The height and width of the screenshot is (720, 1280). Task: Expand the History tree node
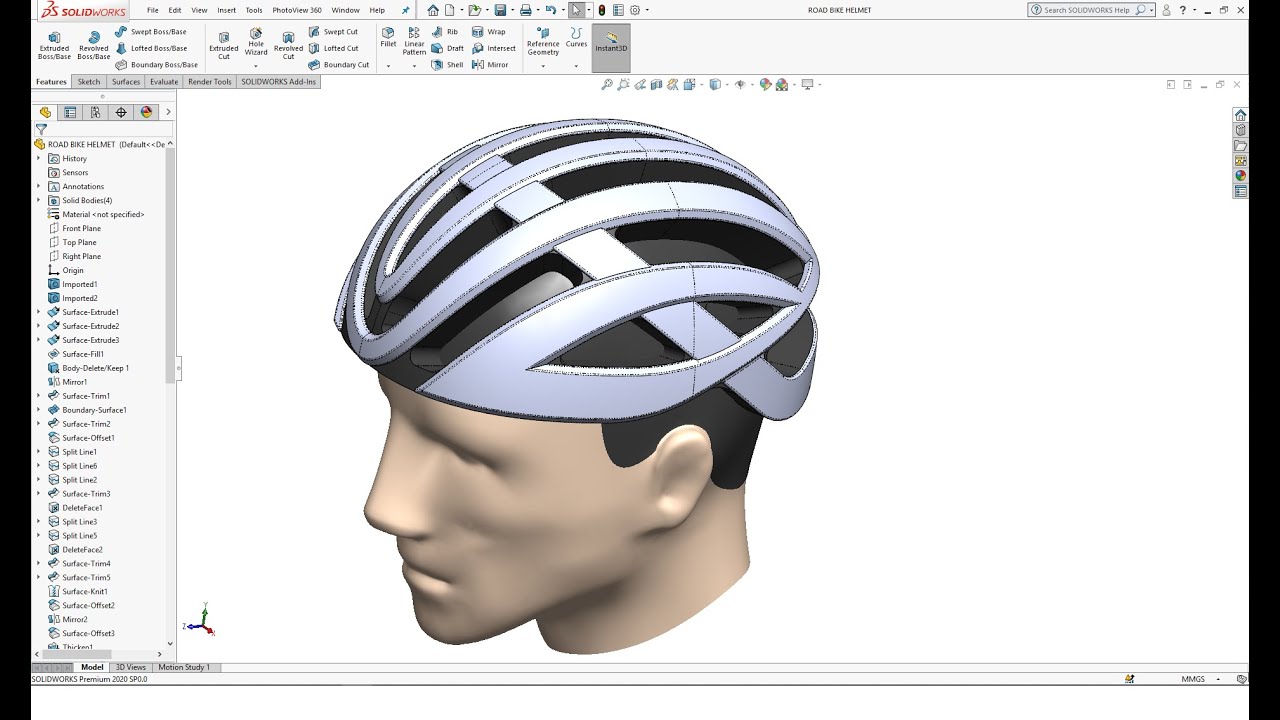(x=39, y=158)
